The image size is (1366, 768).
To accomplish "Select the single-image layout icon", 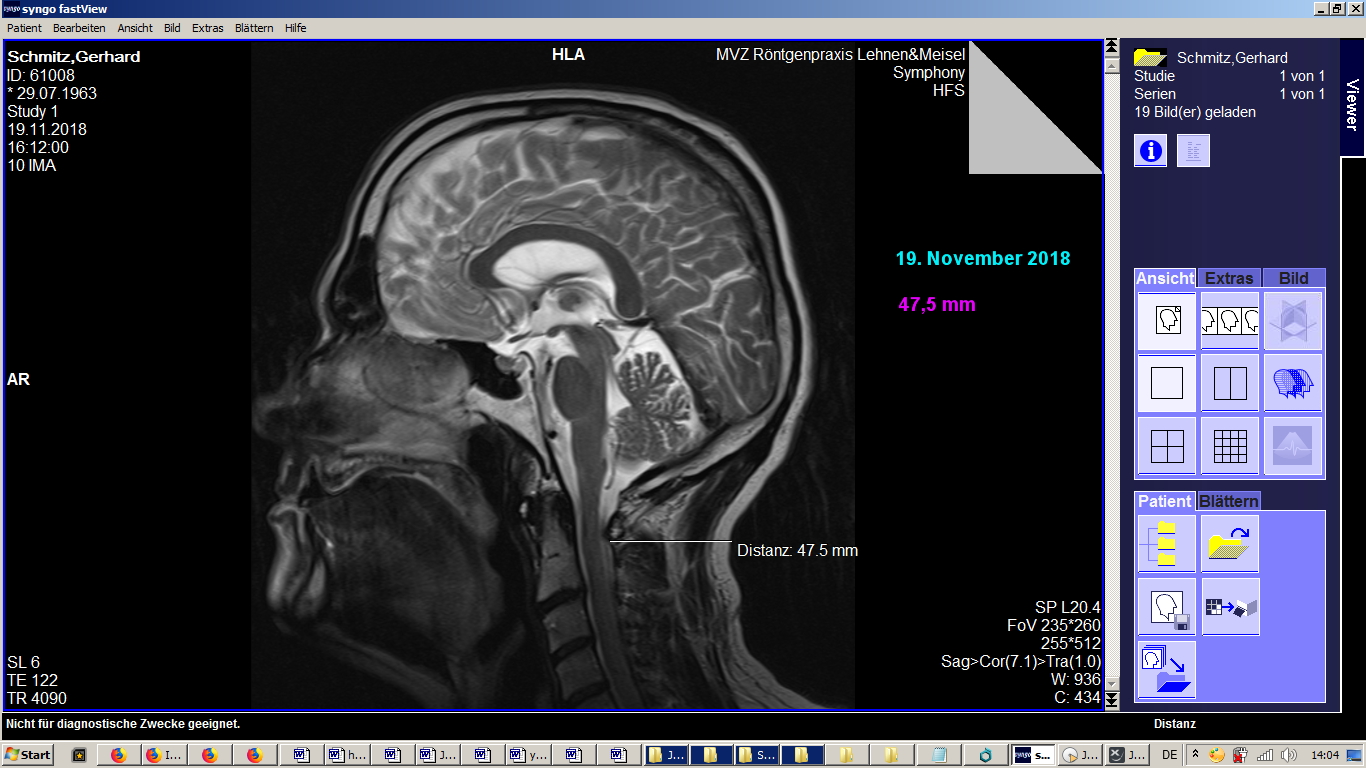I will (x=1166, y=384).
